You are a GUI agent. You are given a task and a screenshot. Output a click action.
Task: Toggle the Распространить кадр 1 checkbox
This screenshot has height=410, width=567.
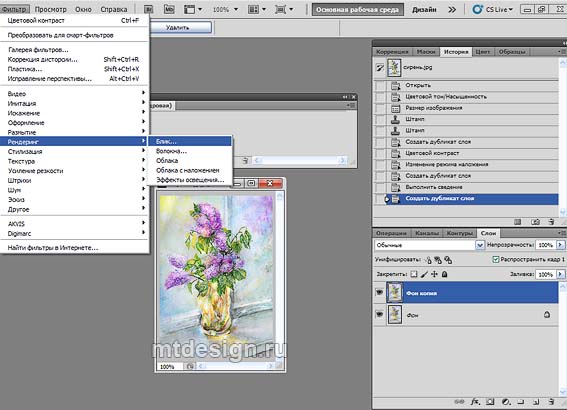496,259
